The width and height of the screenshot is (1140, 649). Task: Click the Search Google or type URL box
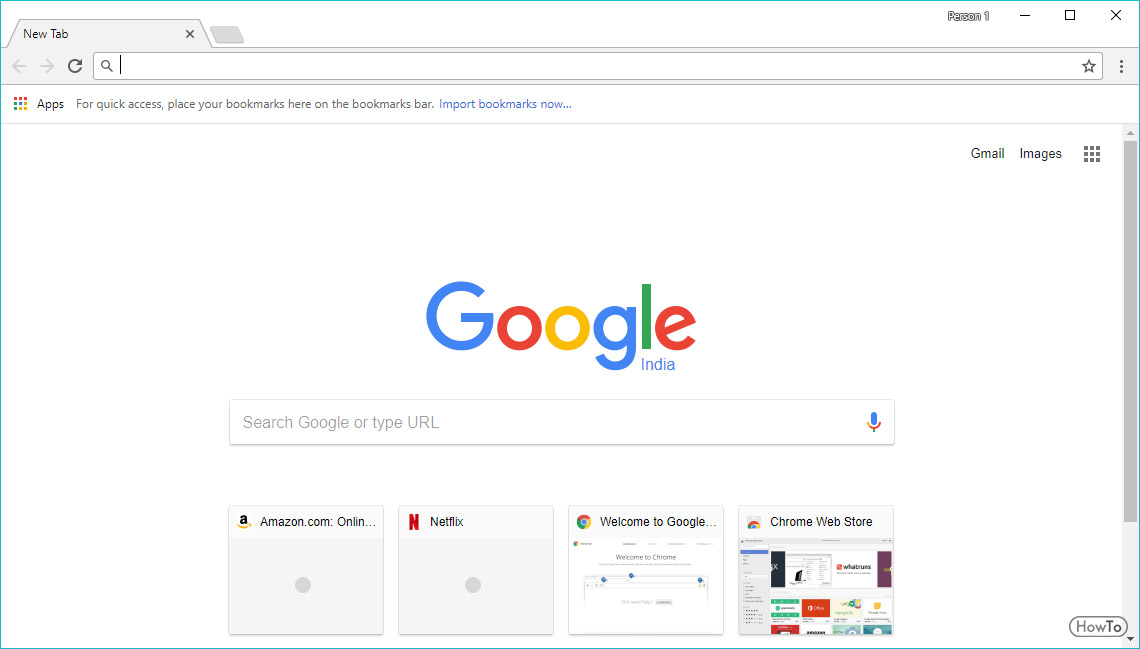[561, 422]
